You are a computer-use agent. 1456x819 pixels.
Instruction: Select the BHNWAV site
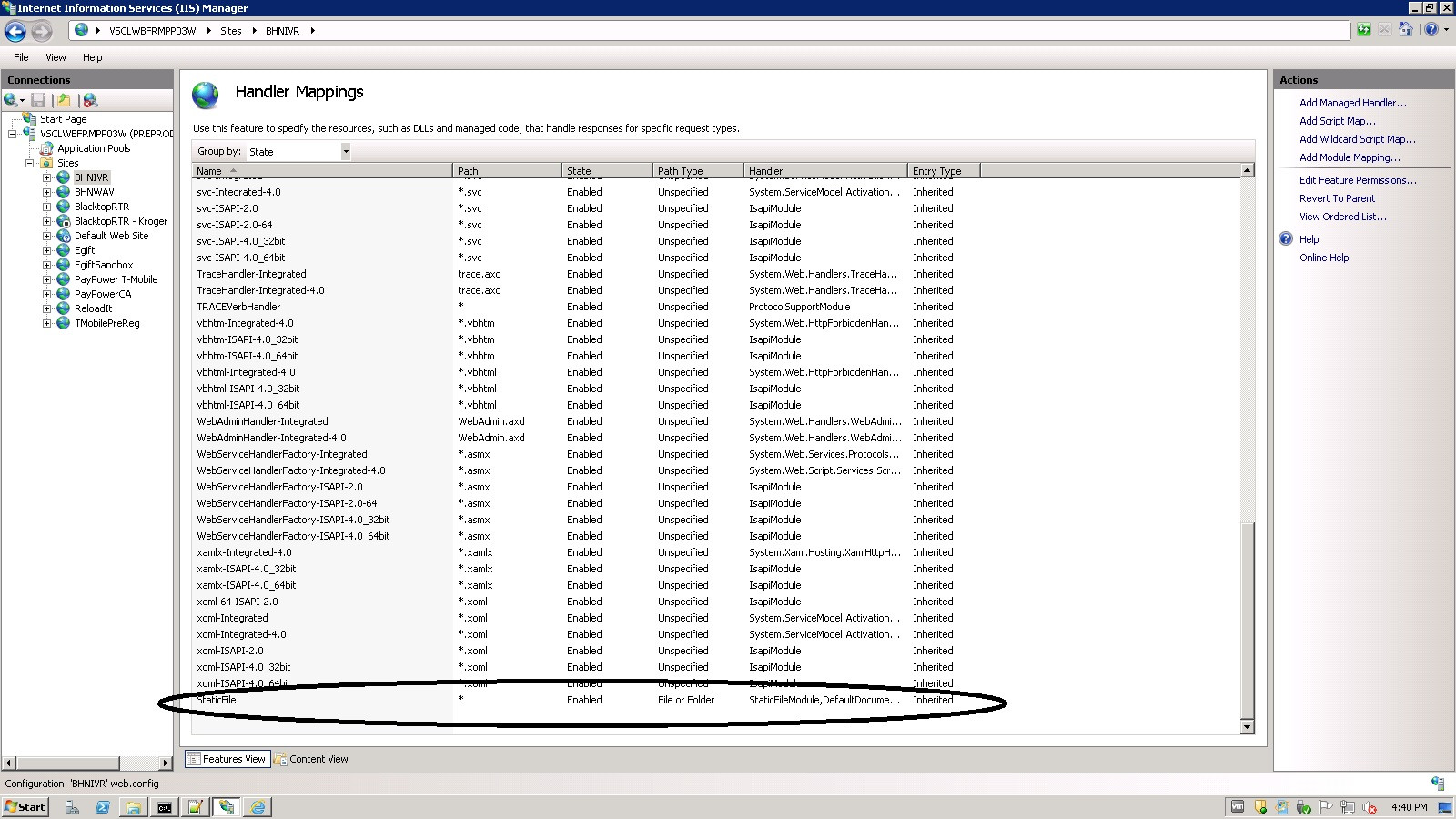tap(94, 192)
